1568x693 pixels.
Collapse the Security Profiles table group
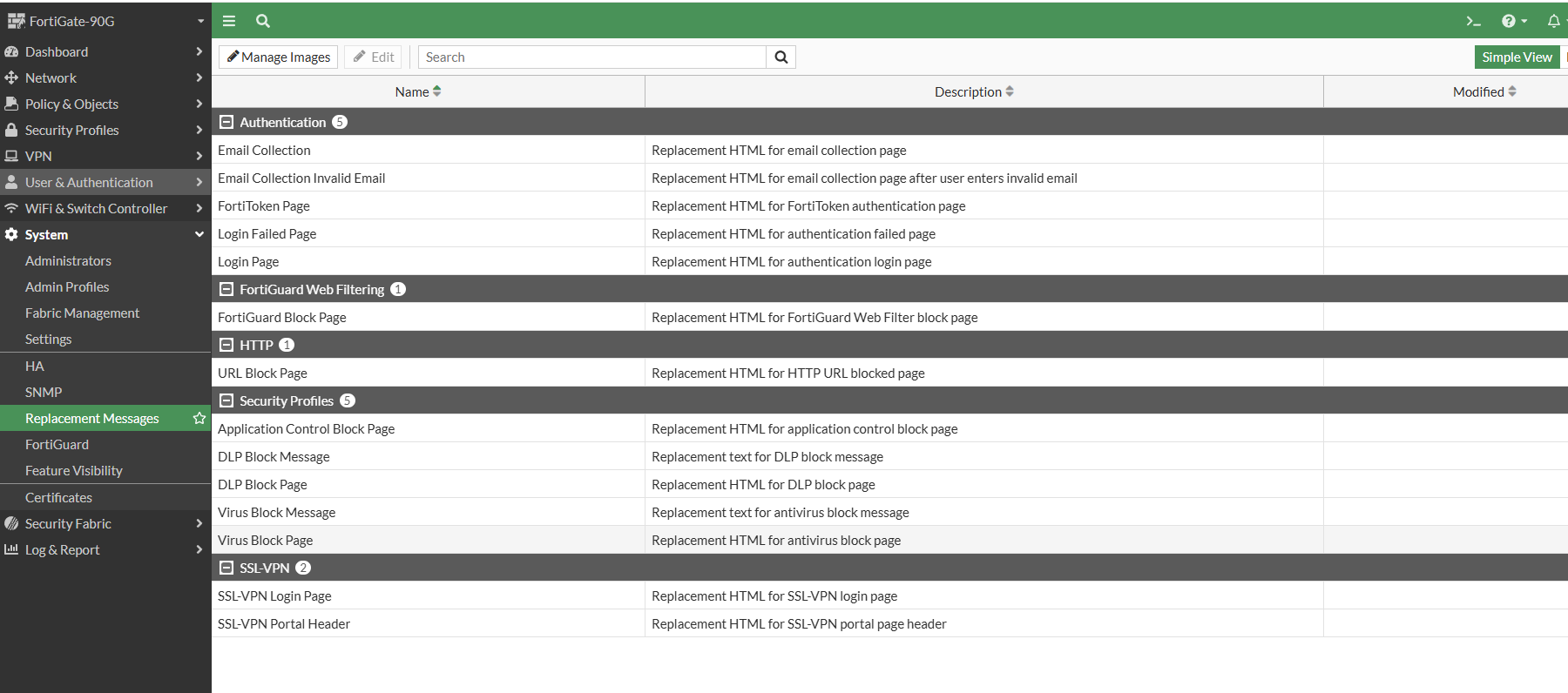(x=226, y=400)
